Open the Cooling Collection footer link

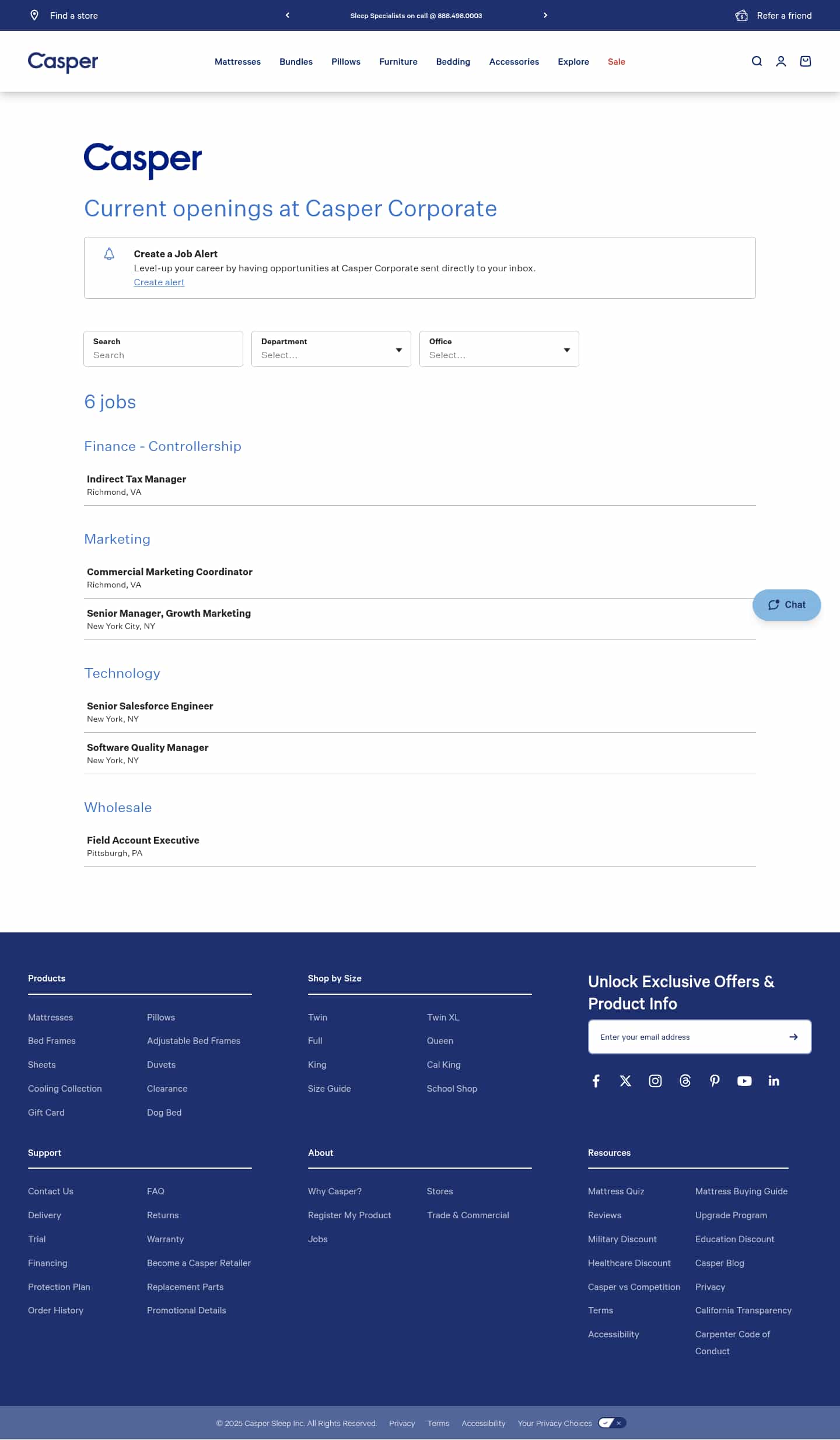[x=65, y=1089]
